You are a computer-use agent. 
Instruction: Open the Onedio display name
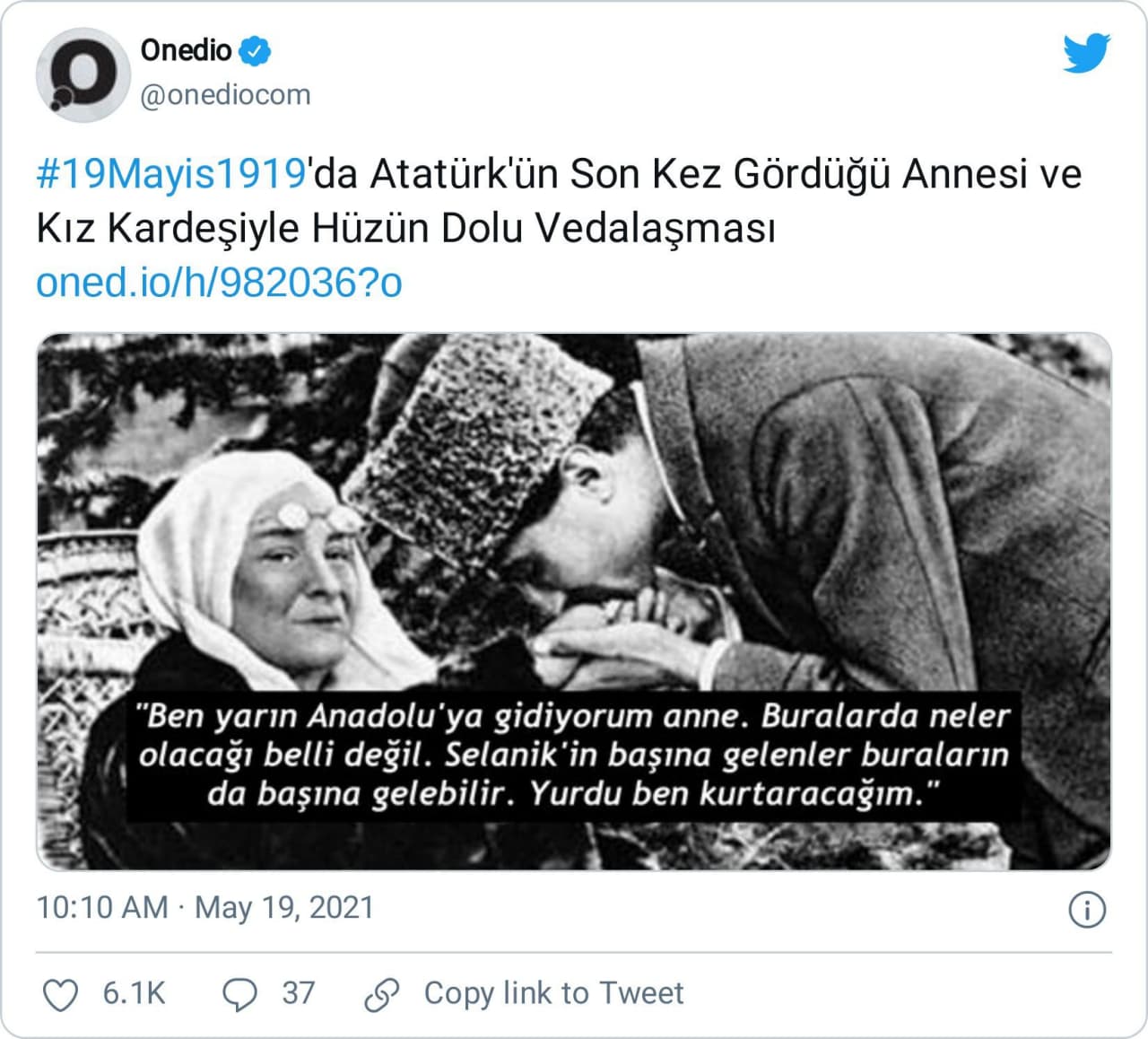coord(187,50)
